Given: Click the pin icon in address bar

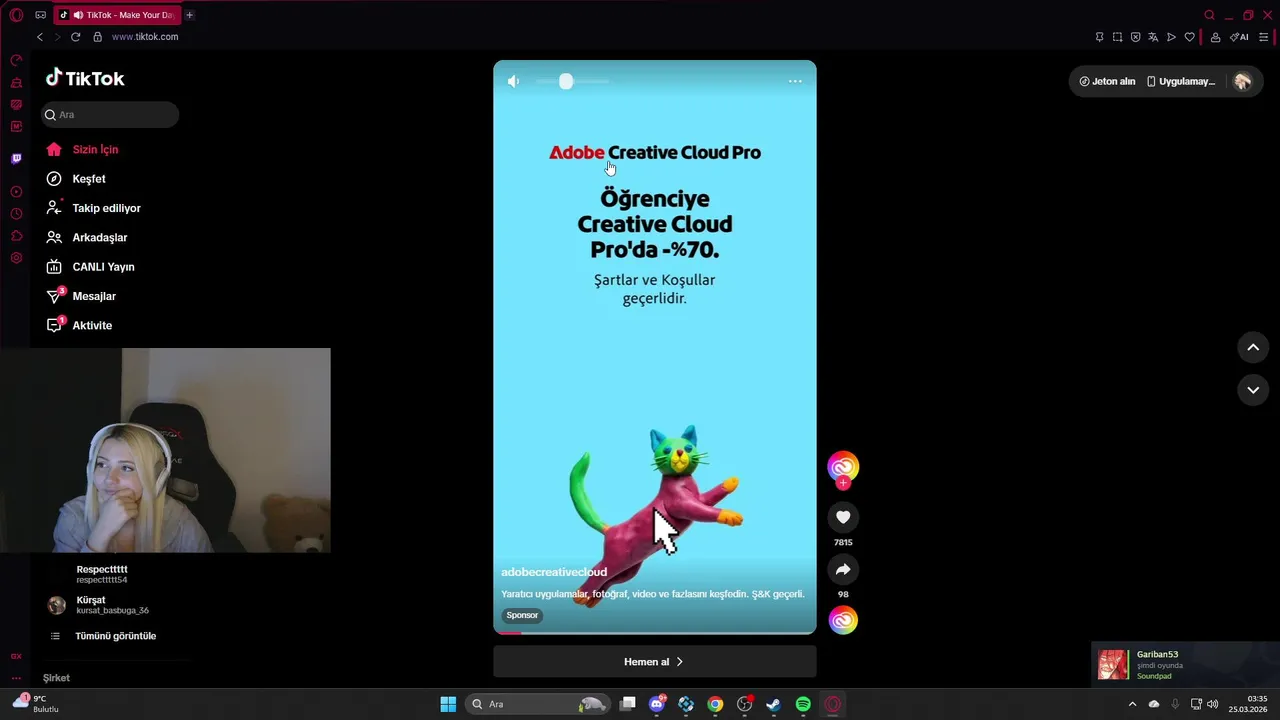Looking at the screenshot, I should [1099, 37].
